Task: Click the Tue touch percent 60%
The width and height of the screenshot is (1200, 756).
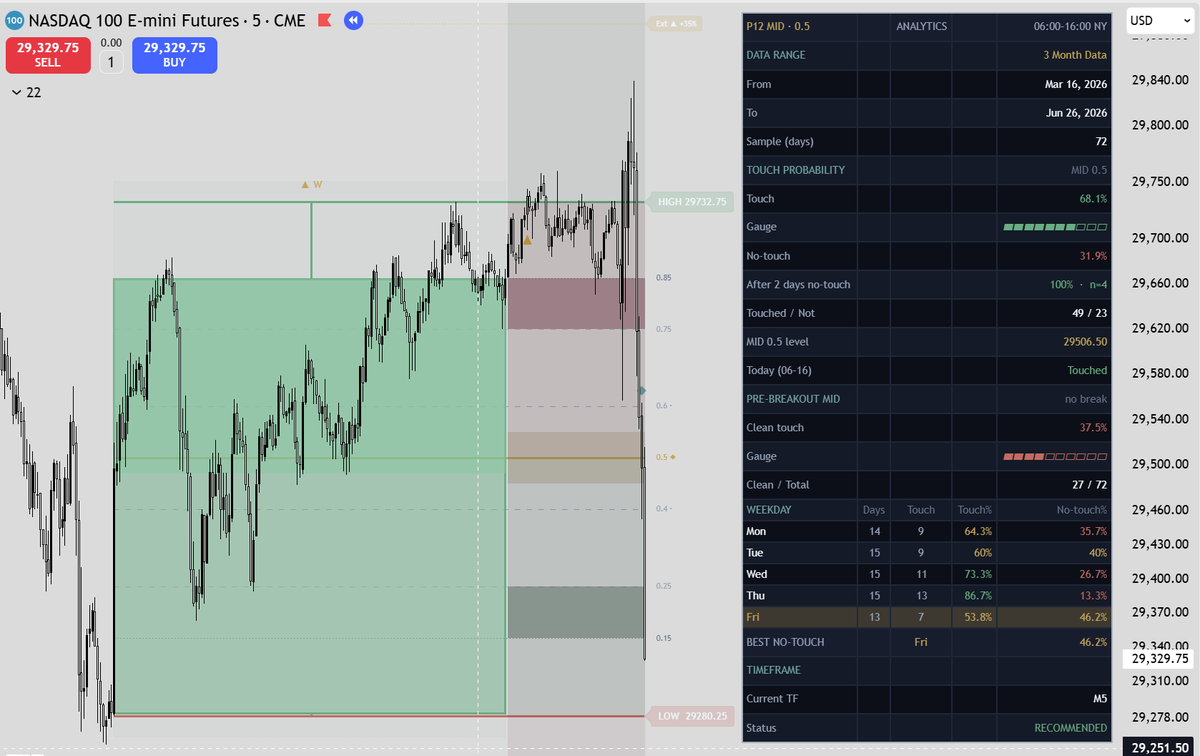Action: tap(983, 552)
